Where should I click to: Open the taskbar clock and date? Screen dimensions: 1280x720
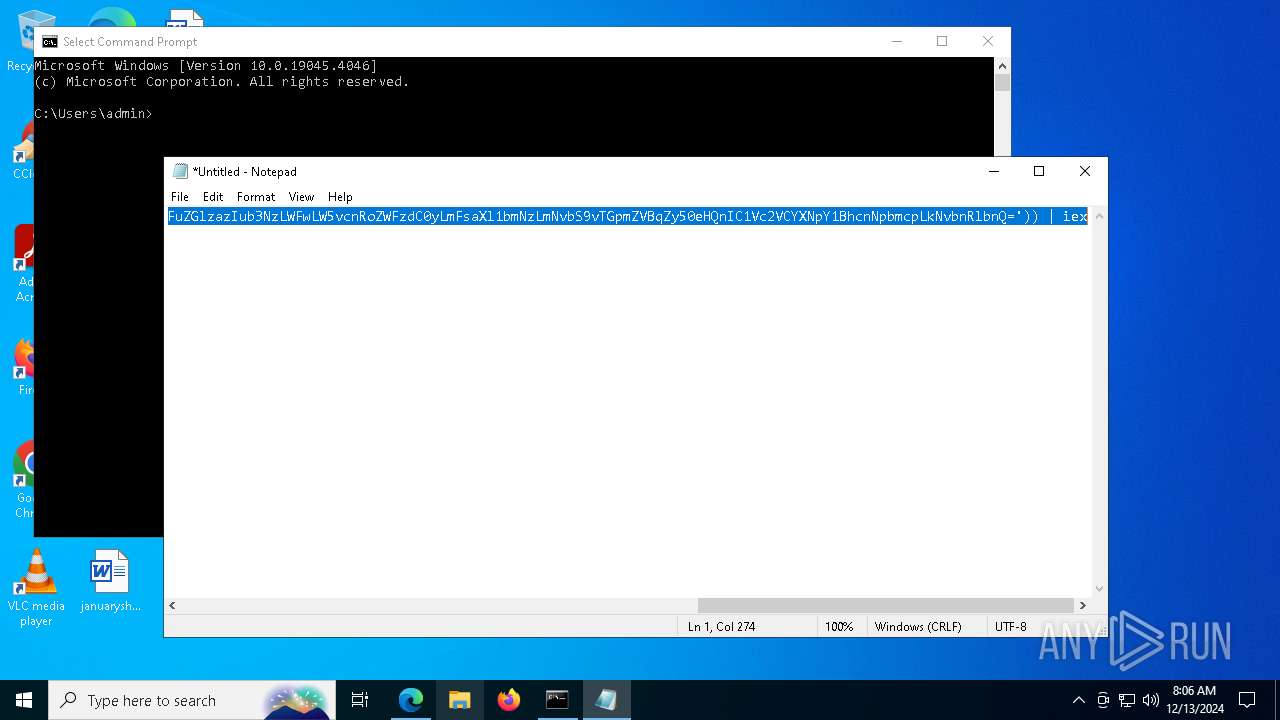(x=1195, y=700)
